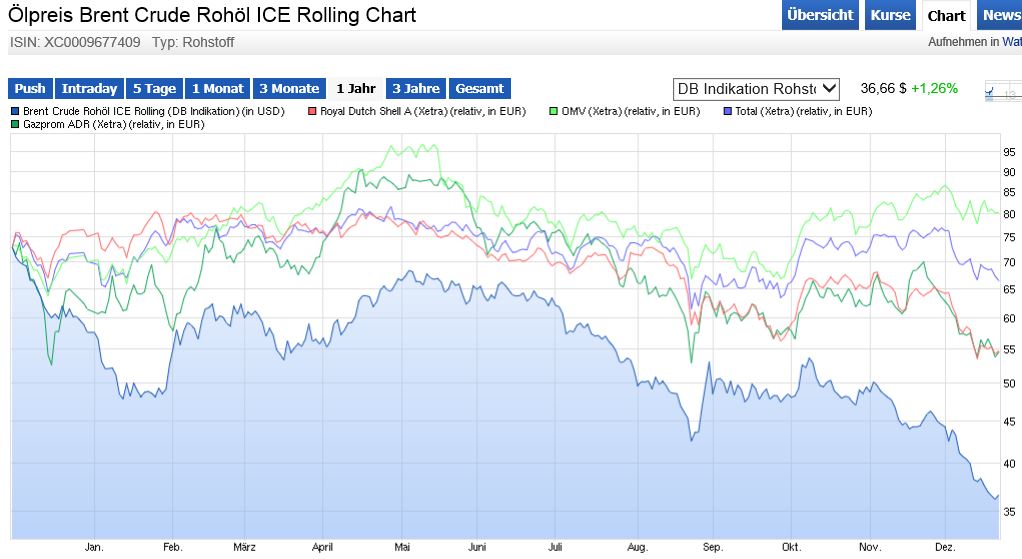Open the chart options icon at top right
The height and width of the screenshot is (559, 1022).
(x=1001, y=91)
